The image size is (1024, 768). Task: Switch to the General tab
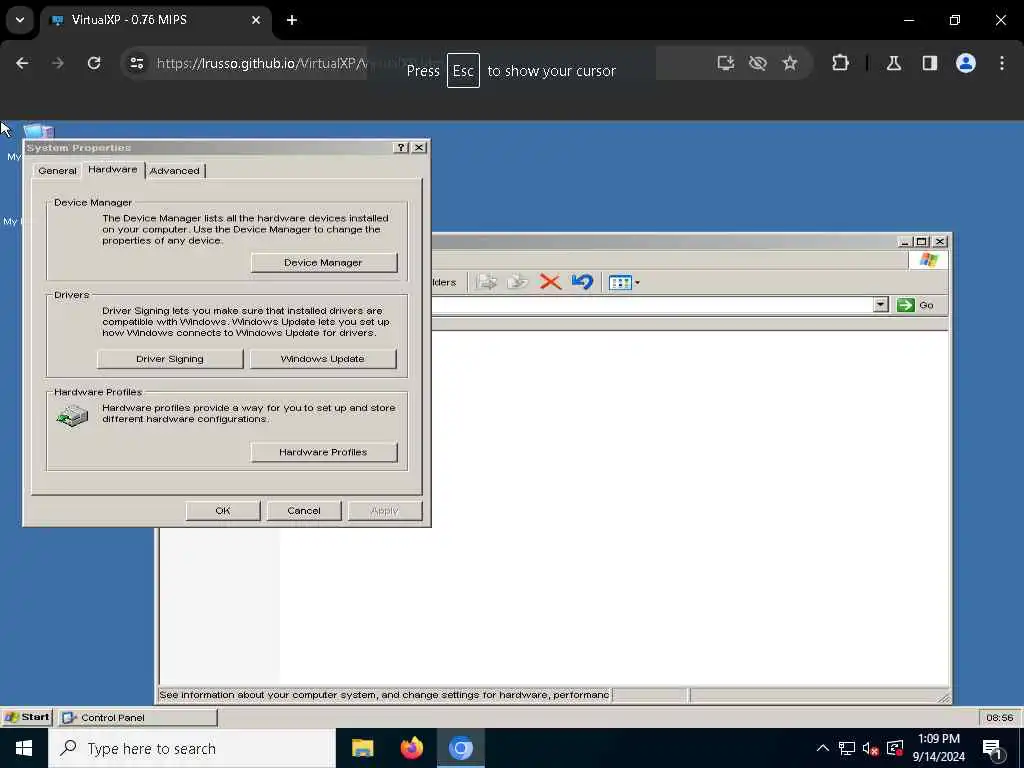pos(57,170)
